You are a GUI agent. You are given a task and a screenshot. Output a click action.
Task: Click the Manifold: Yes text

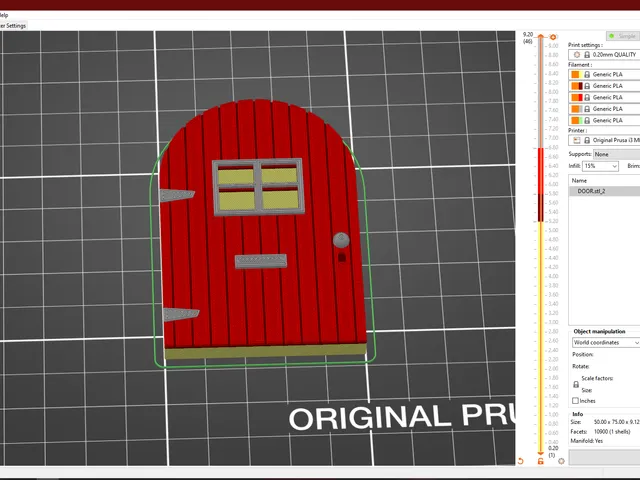[x=586, y=441]
